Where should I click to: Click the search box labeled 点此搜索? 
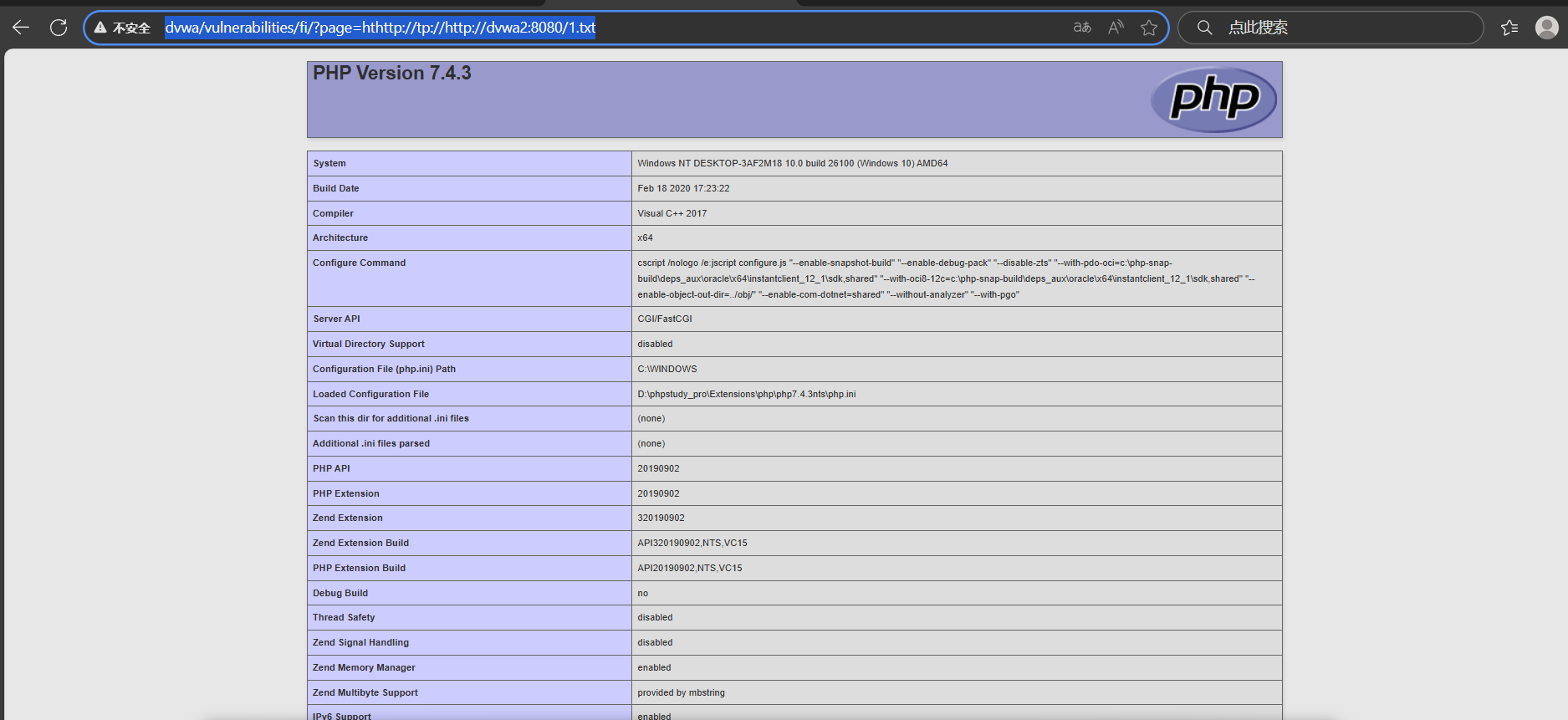1331,28
